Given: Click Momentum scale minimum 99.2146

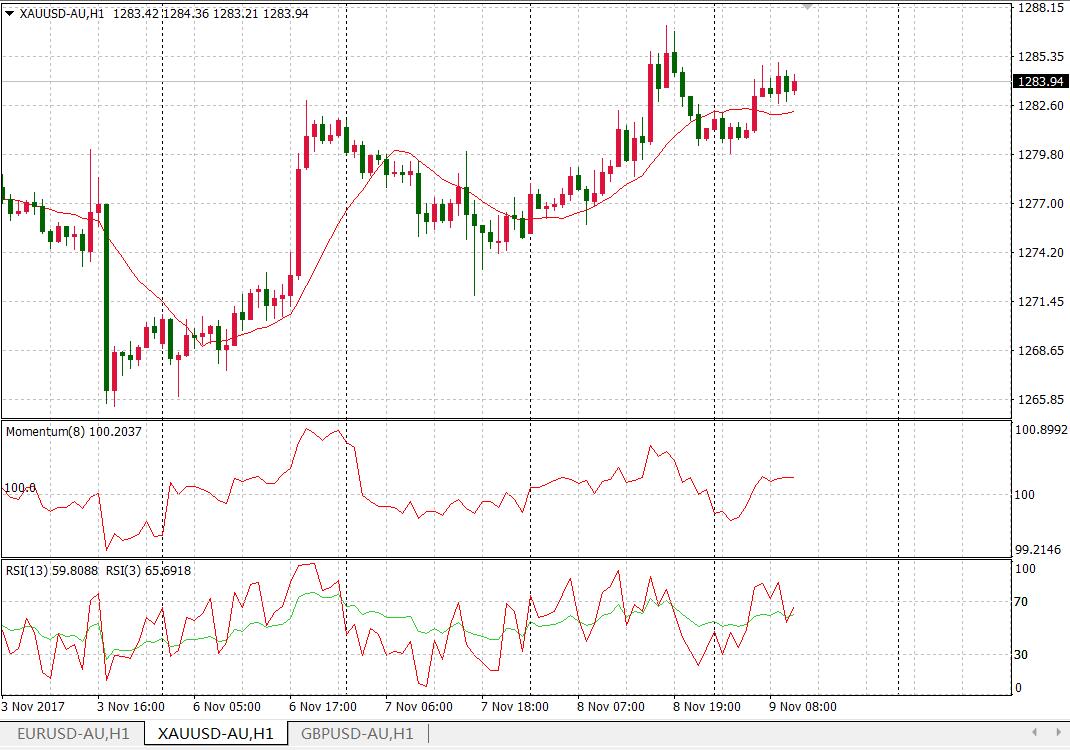Looking at the screenshot, I should [1039, 549].
